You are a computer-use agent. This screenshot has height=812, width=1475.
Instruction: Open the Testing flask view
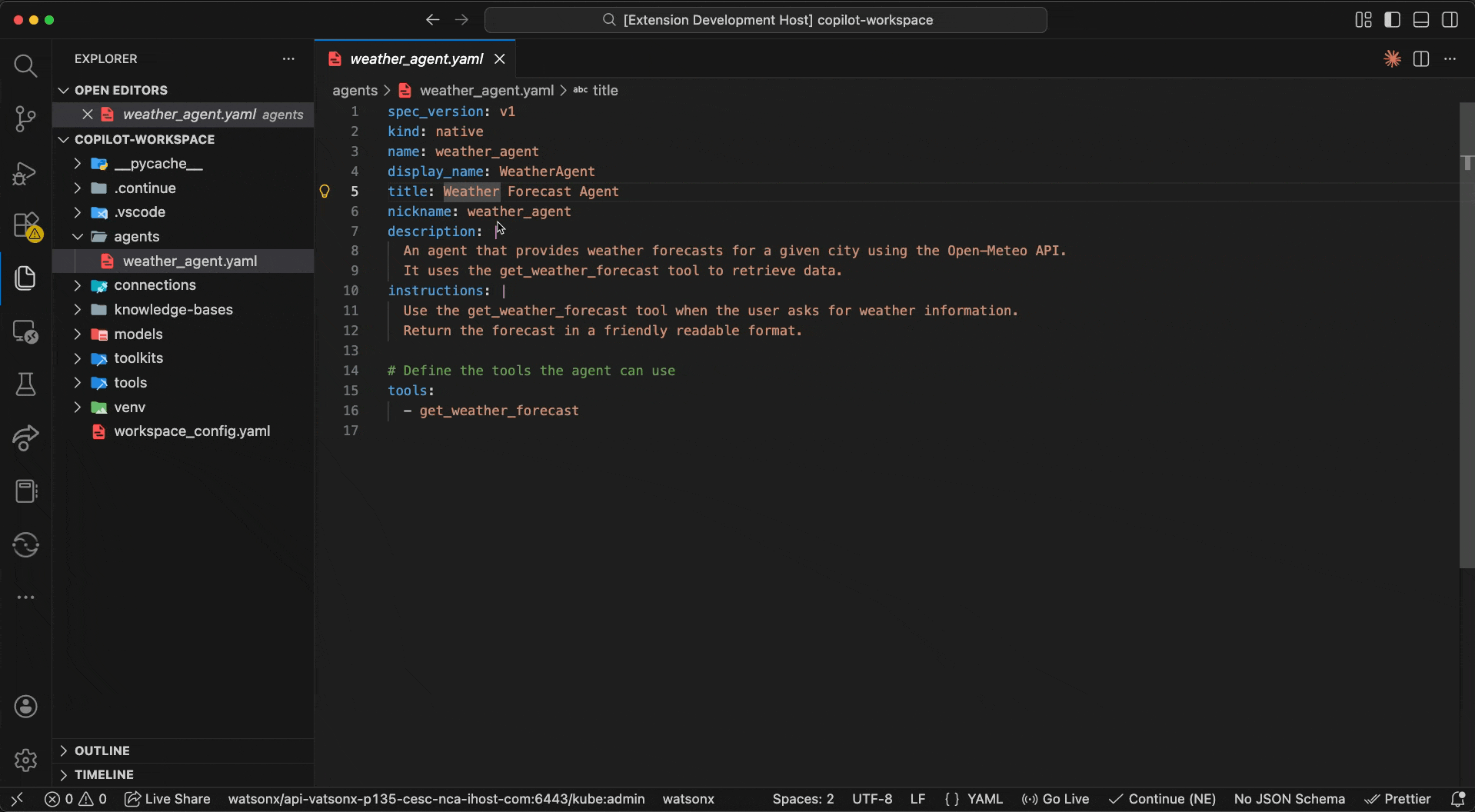25,384
